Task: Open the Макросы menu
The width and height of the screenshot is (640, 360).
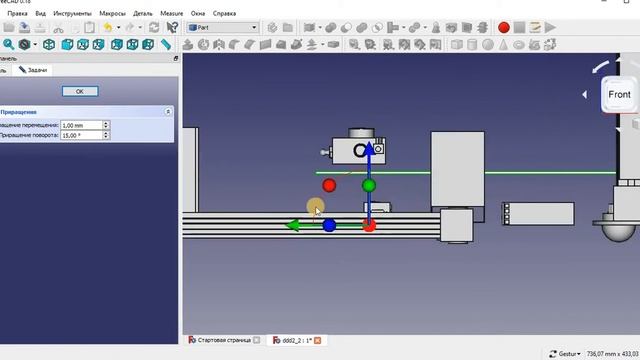Action: (112, 13)
